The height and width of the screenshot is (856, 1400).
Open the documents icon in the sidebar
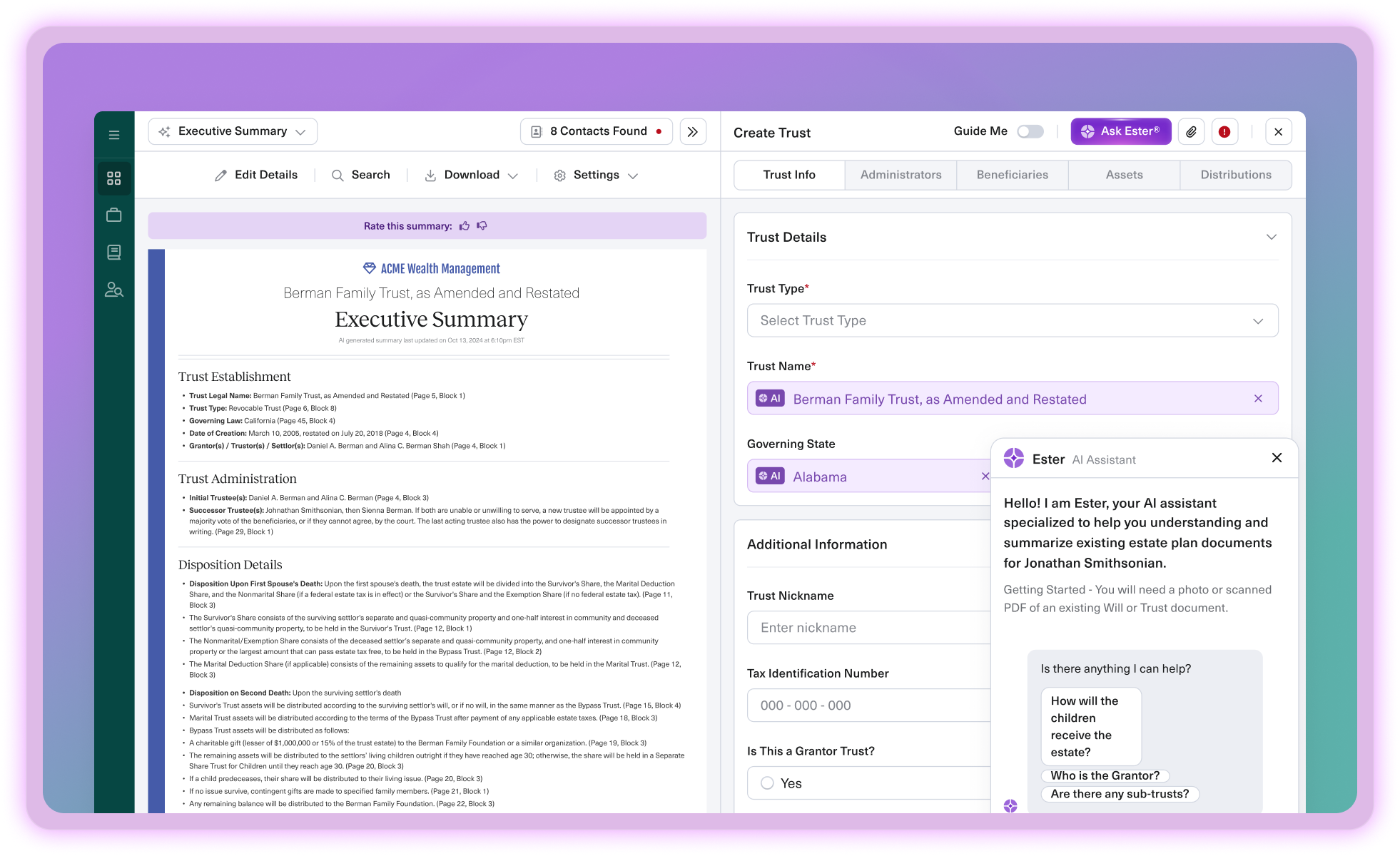click(x=114, y=252)
